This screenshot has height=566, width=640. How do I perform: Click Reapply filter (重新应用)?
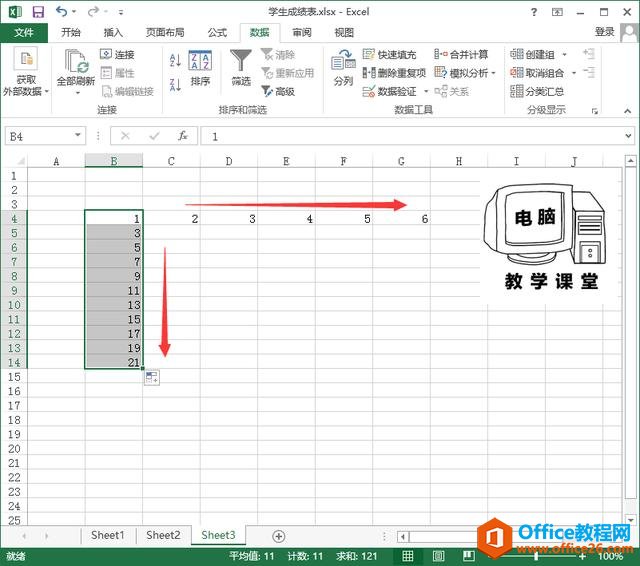tap(288, 73)
